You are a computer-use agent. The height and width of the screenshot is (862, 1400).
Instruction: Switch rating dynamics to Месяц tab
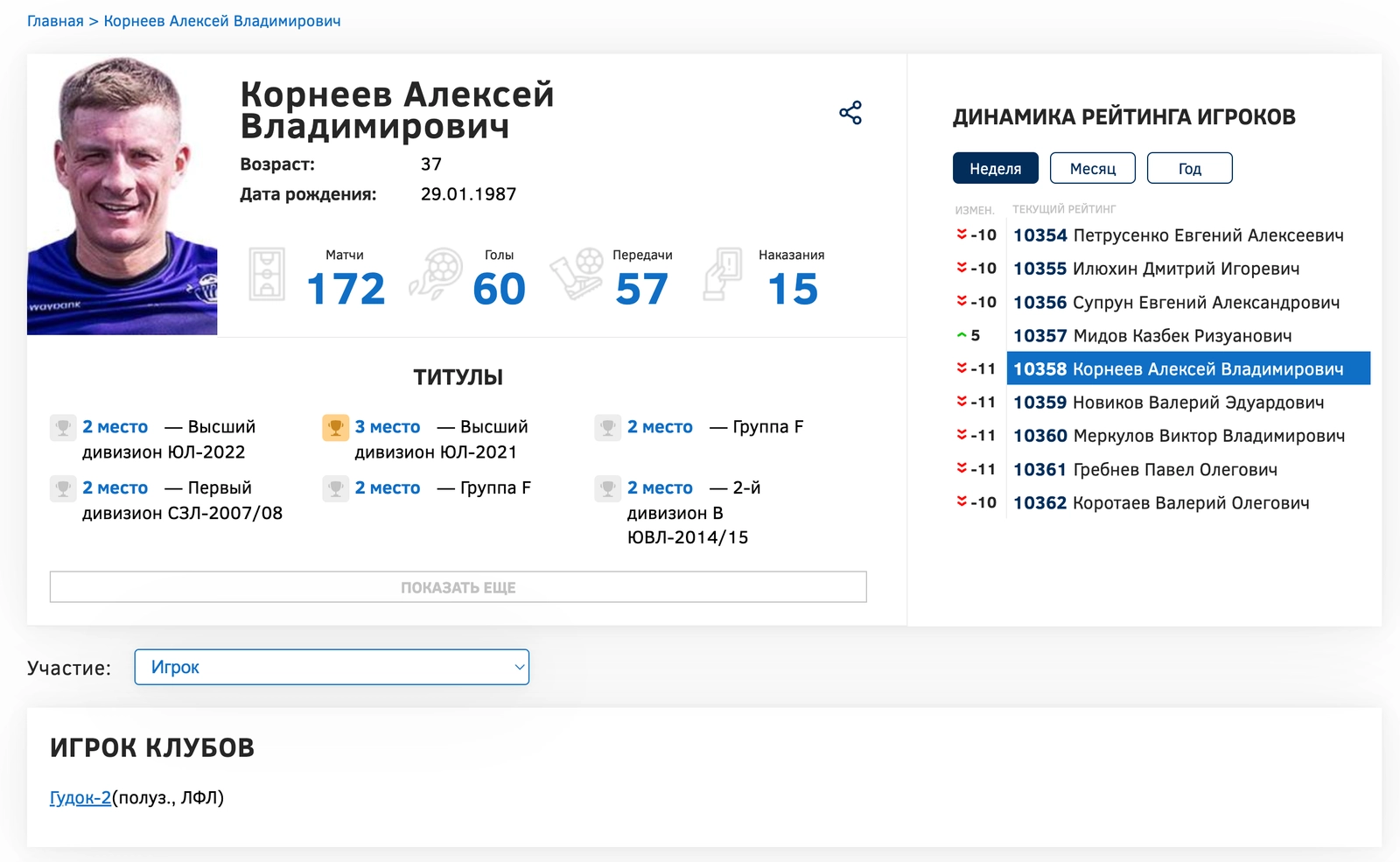pos(1092,168)
